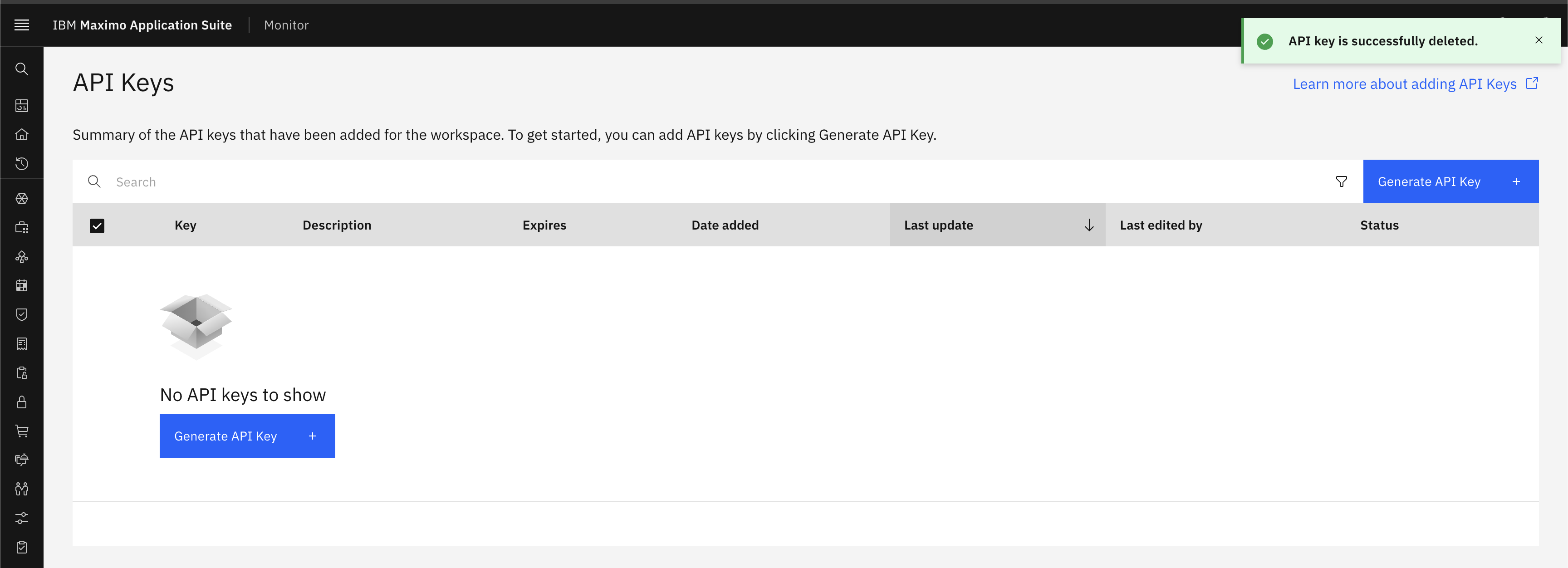1568x568 pixels.
Task: Open the calendar grid sidebar icon
Action: (x=22, y=285)
